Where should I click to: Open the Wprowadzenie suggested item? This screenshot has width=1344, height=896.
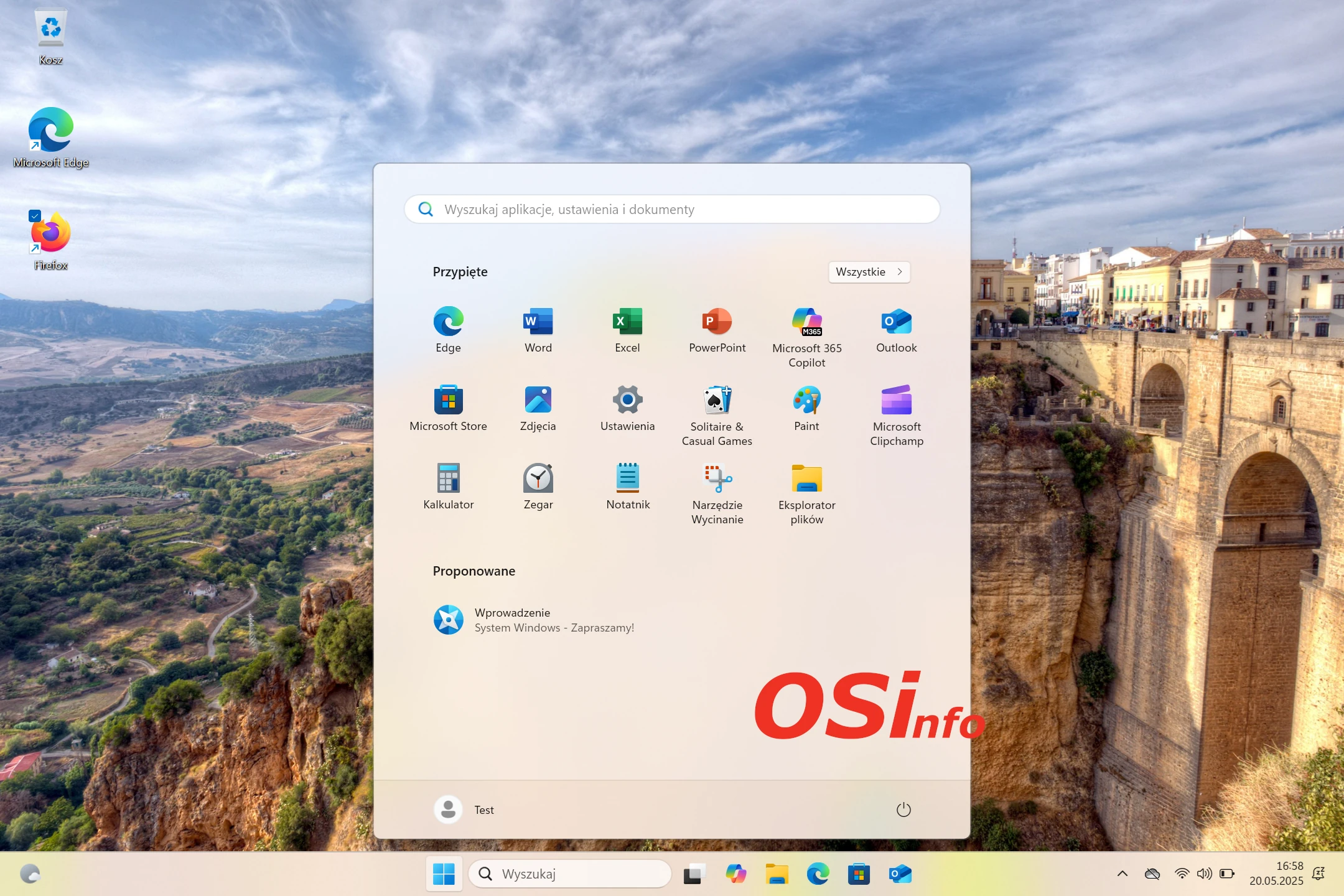click(x=535, y=620)
